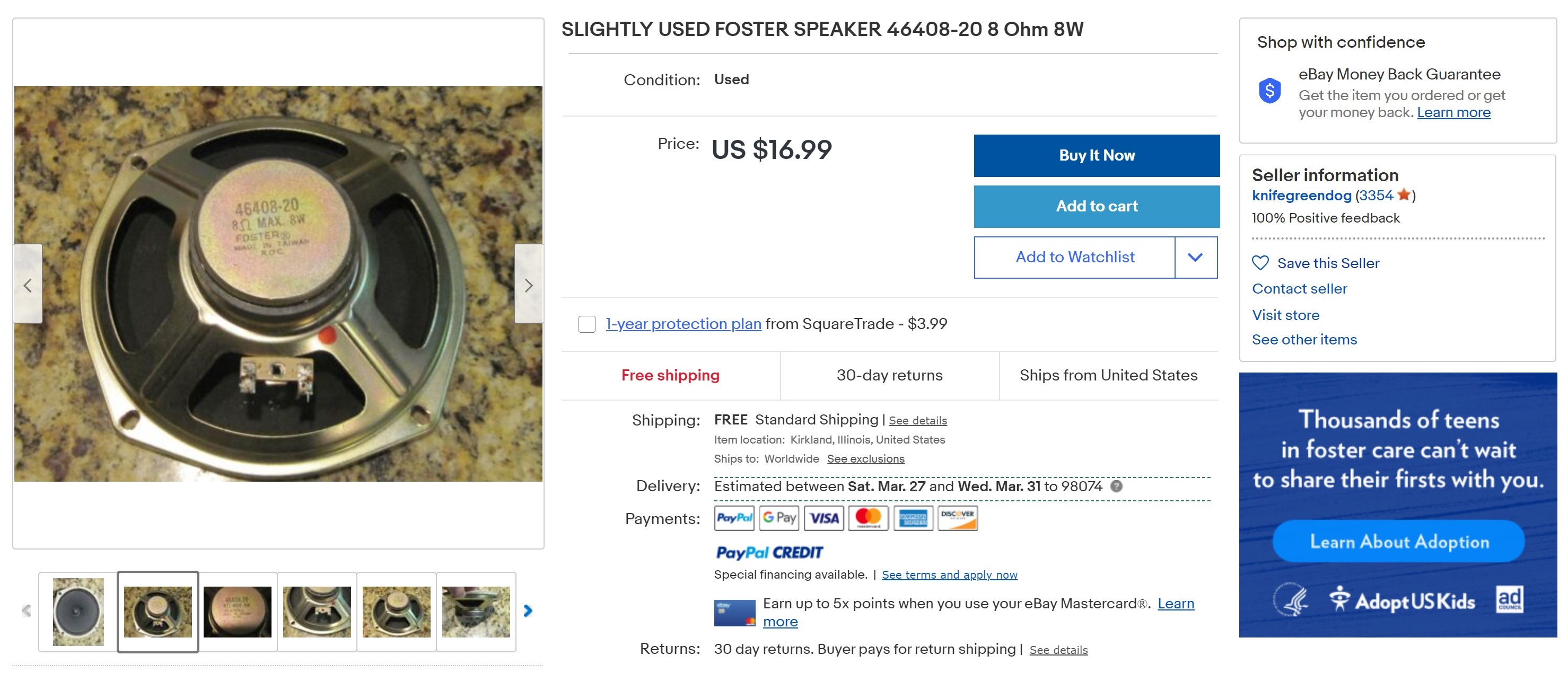Show the previous product image
This screenshot has height=673, width=1568.
28,285
